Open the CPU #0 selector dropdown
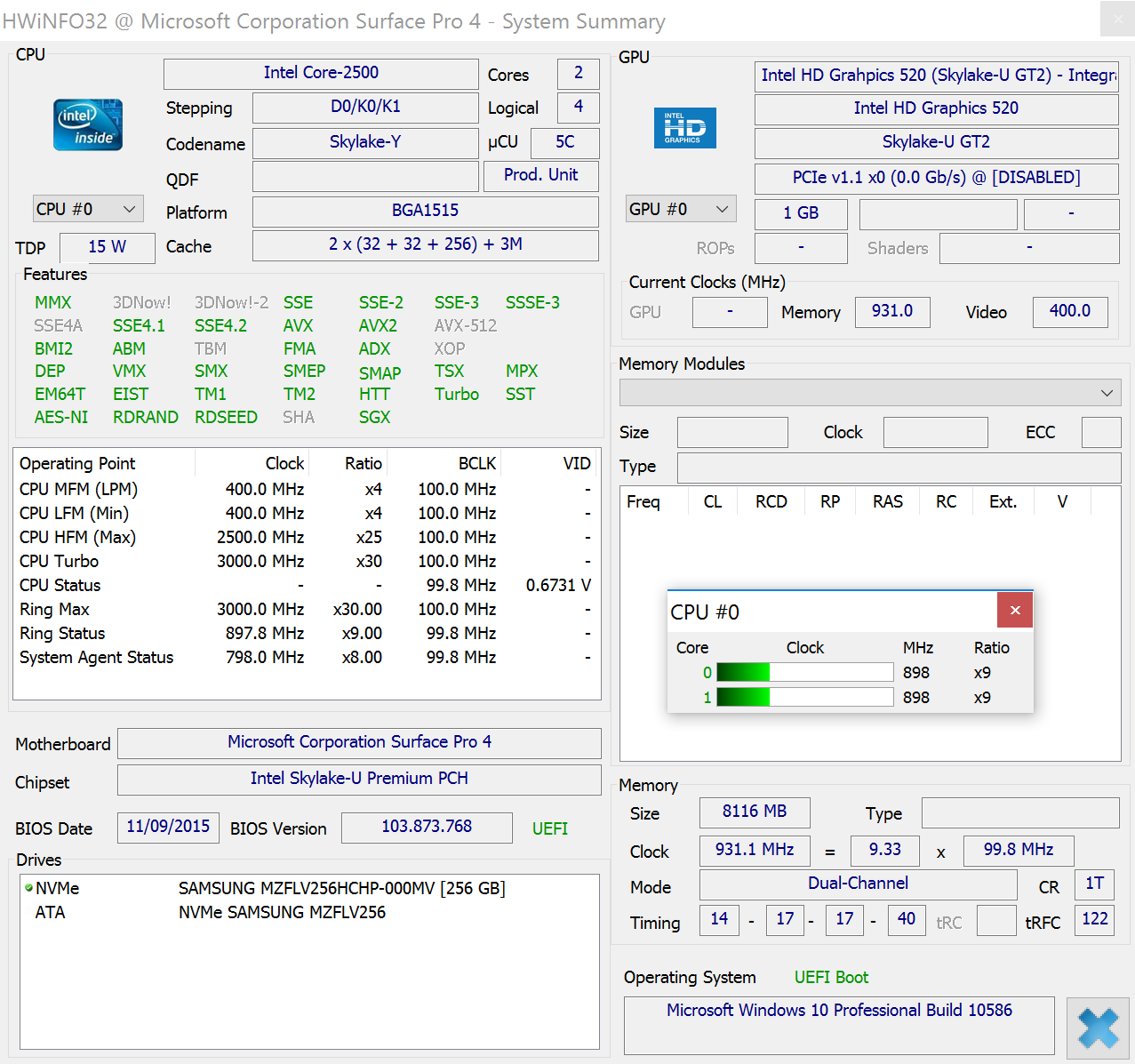The width and height of the screenshot is (1135, 1064). [x=88, y=209]
